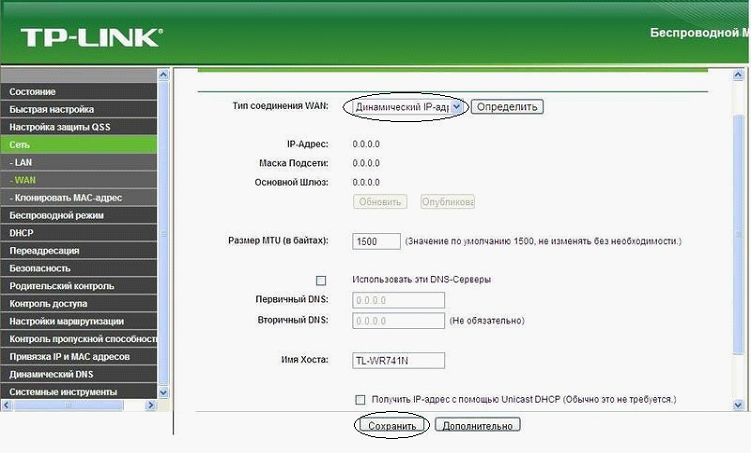The image size is (751, 472).
Task: Click main panel scrollbar down arrow
Action: tap(738, 405)
